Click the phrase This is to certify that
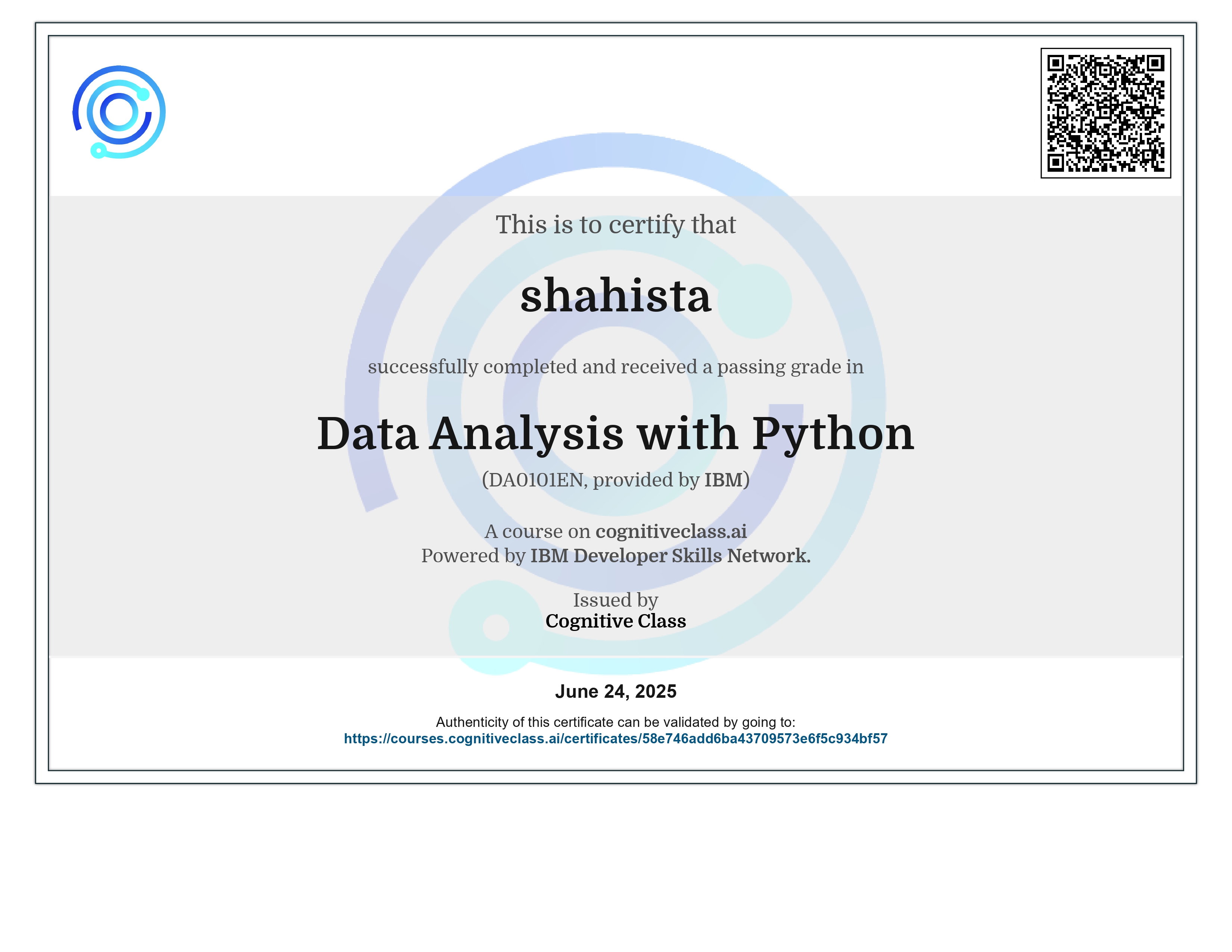Screen dimensions: 1232x952 point(617,224)
